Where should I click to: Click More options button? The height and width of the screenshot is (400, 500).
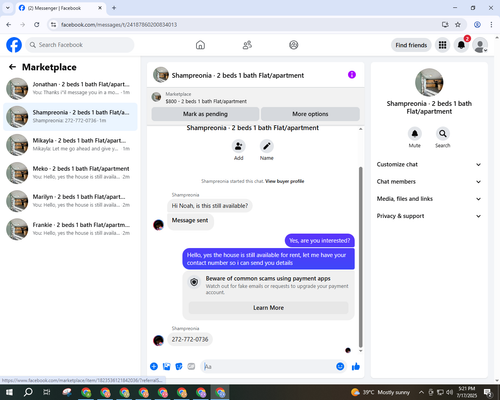pos(310,114)
